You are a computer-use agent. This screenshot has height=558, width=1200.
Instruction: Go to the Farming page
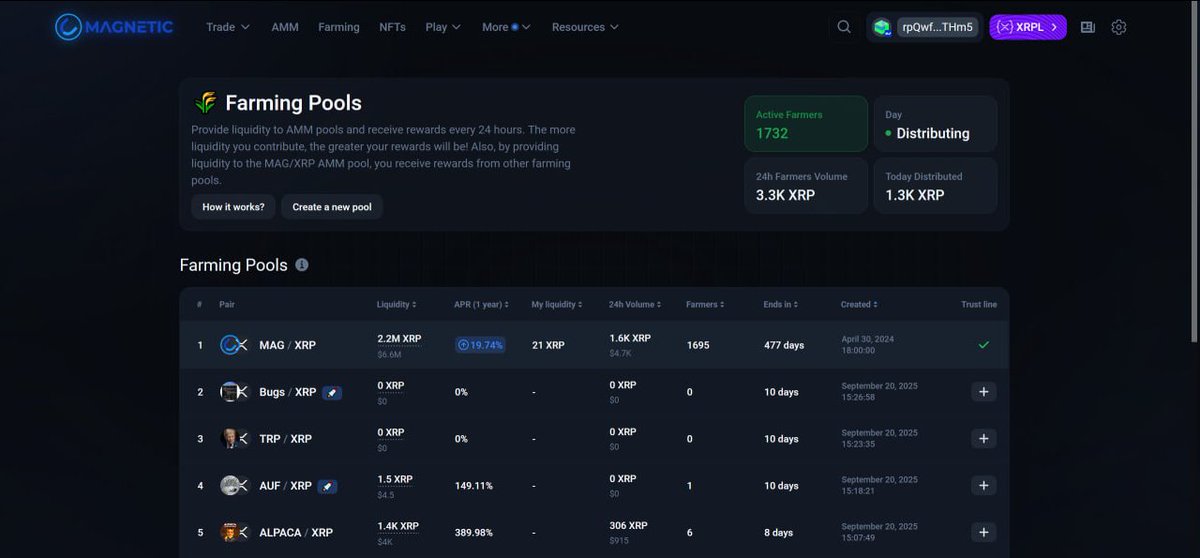339,27
